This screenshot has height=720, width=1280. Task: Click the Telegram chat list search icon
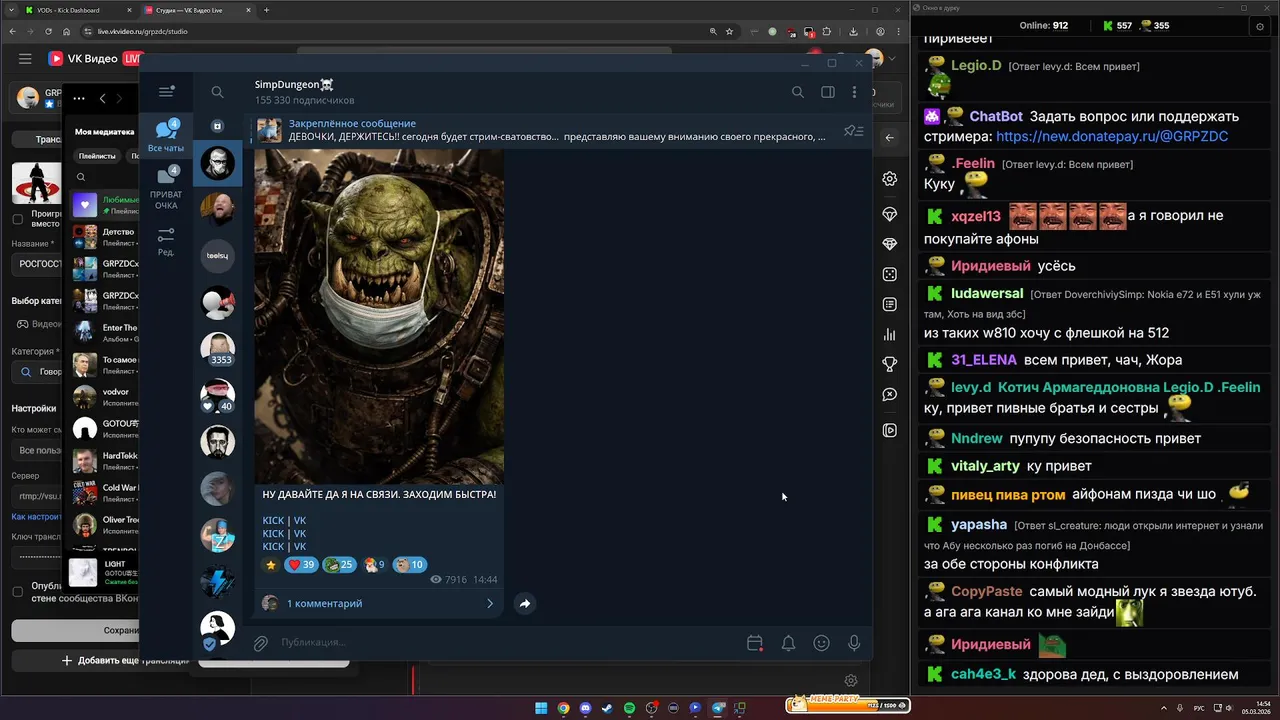click(217, 92)
